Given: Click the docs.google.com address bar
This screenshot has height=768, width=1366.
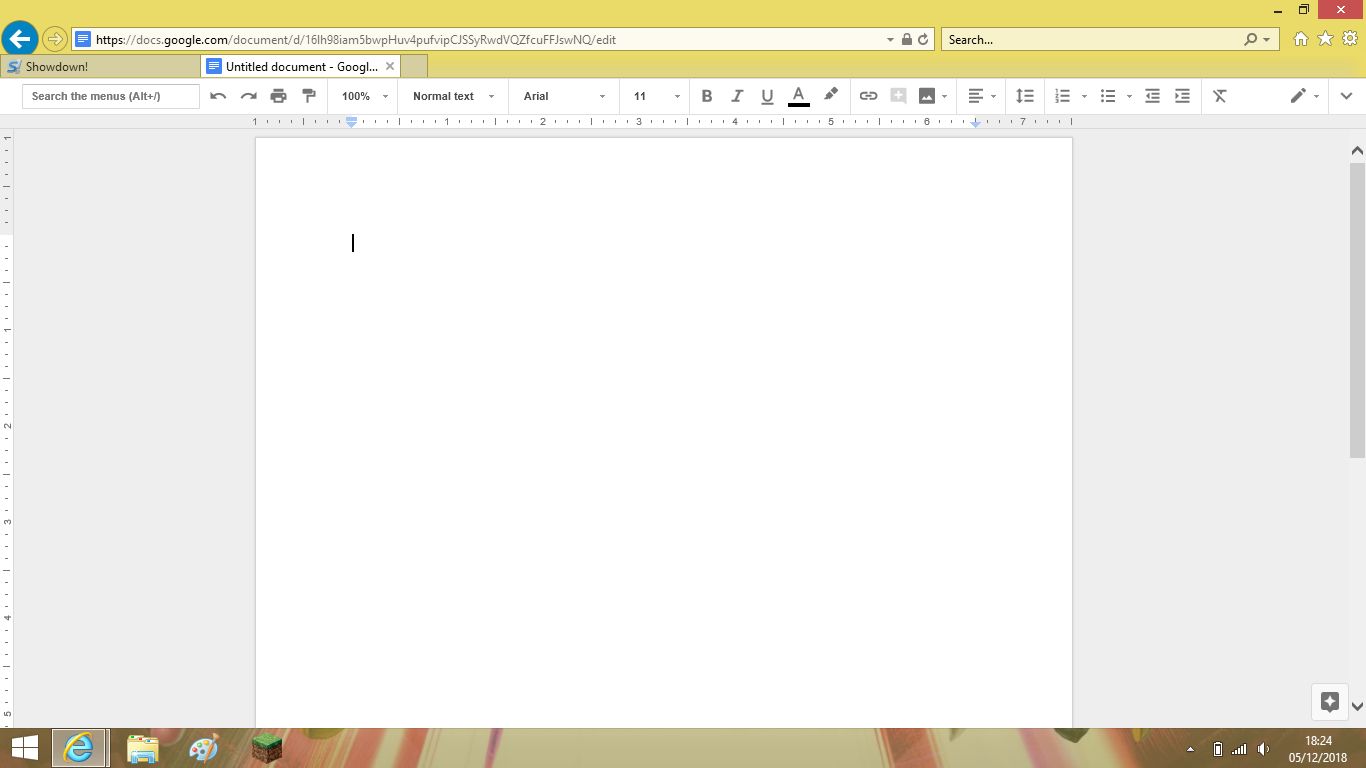Looking at the screenshot, I should (x=480, y=40).
